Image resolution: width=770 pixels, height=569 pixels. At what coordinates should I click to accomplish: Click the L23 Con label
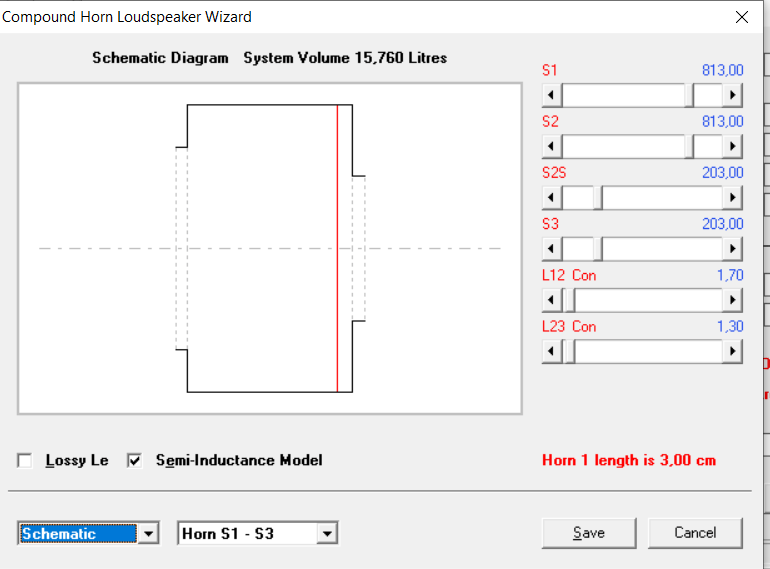tap(569, 326)
